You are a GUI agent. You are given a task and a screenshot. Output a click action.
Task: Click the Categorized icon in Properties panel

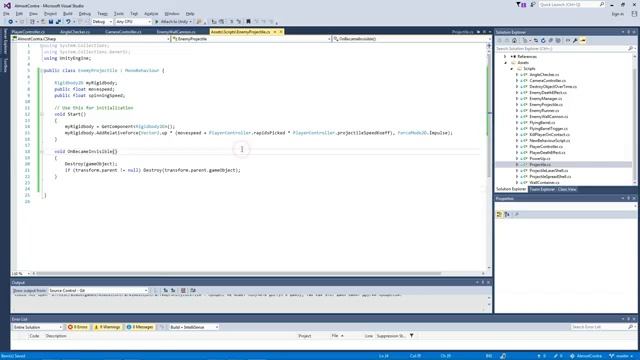click(500, 214)
